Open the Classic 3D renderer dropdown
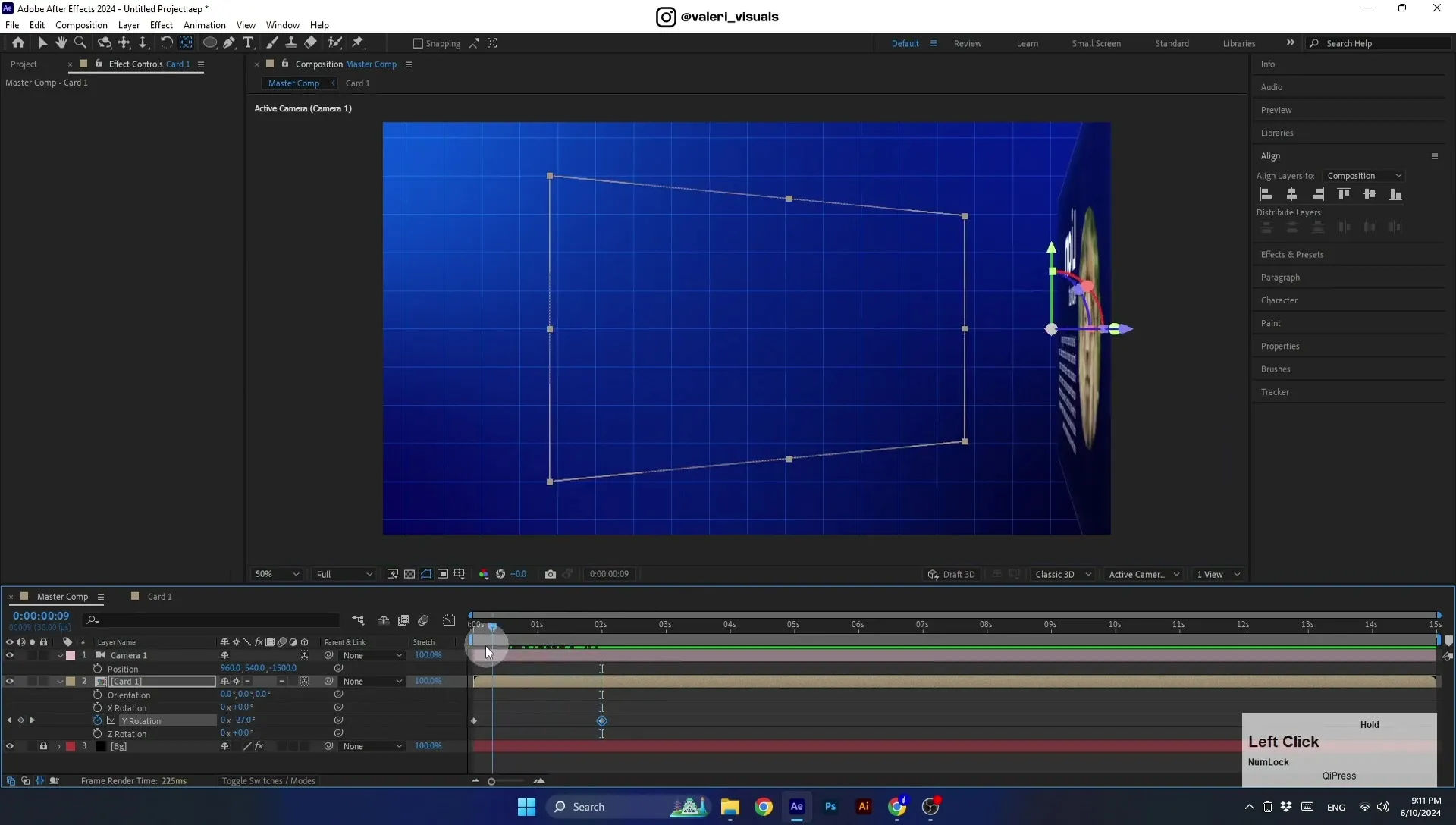Viewport: 1456px width, 825px height. click(x=1063, y=574)
